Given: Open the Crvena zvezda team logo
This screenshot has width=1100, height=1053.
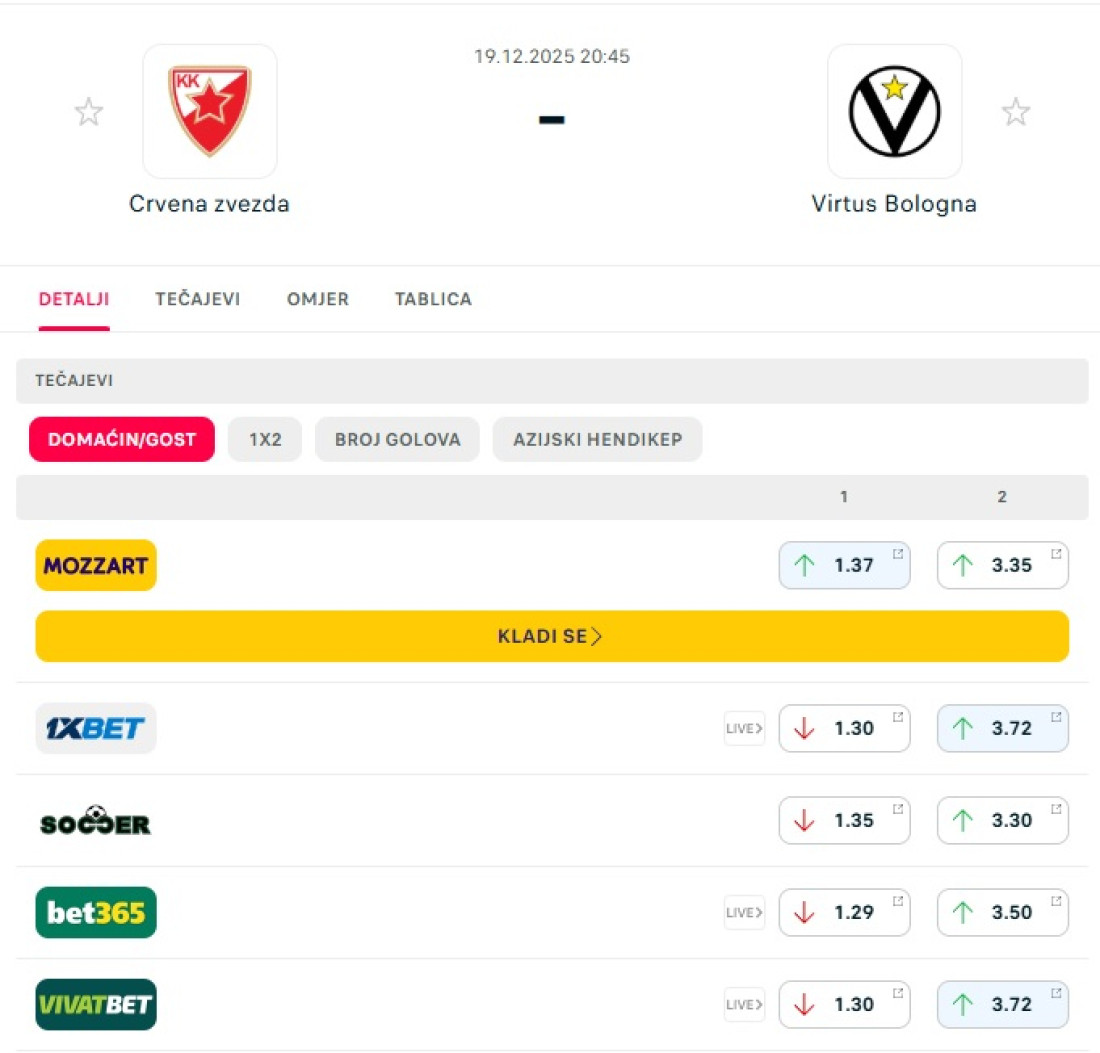Looking at the screenshot, I should pos(210,111).
